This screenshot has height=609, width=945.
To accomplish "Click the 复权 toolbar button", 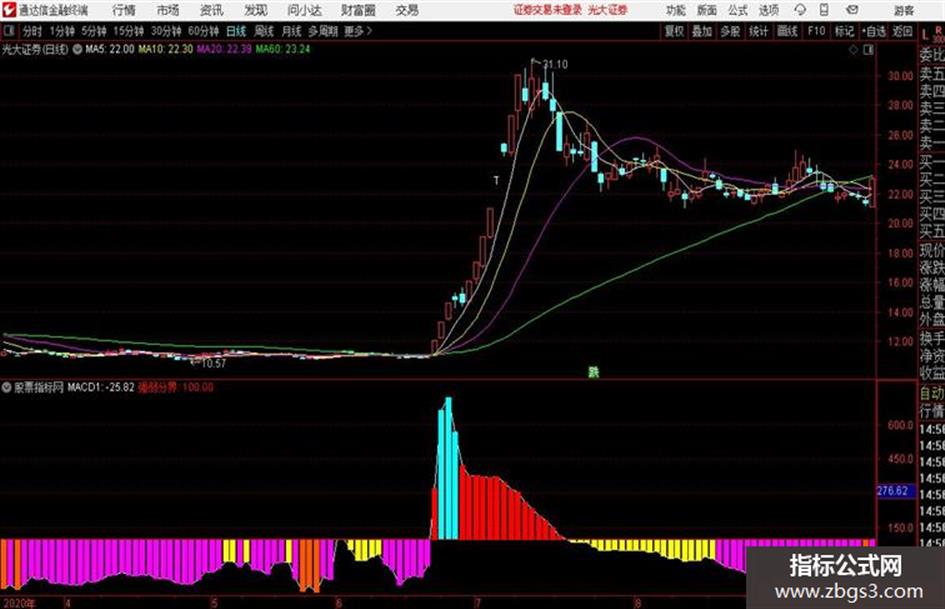I will tap(674, 31).
